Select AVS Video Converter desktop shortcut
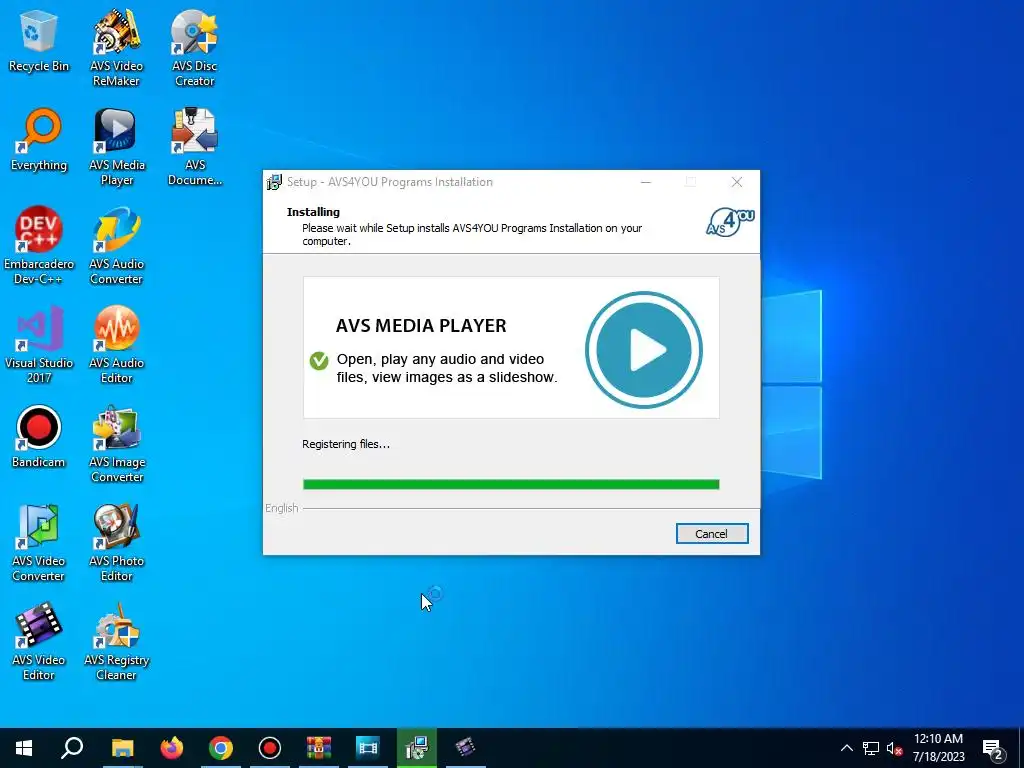Screen dimensions: 1024x768 point(39,543)
